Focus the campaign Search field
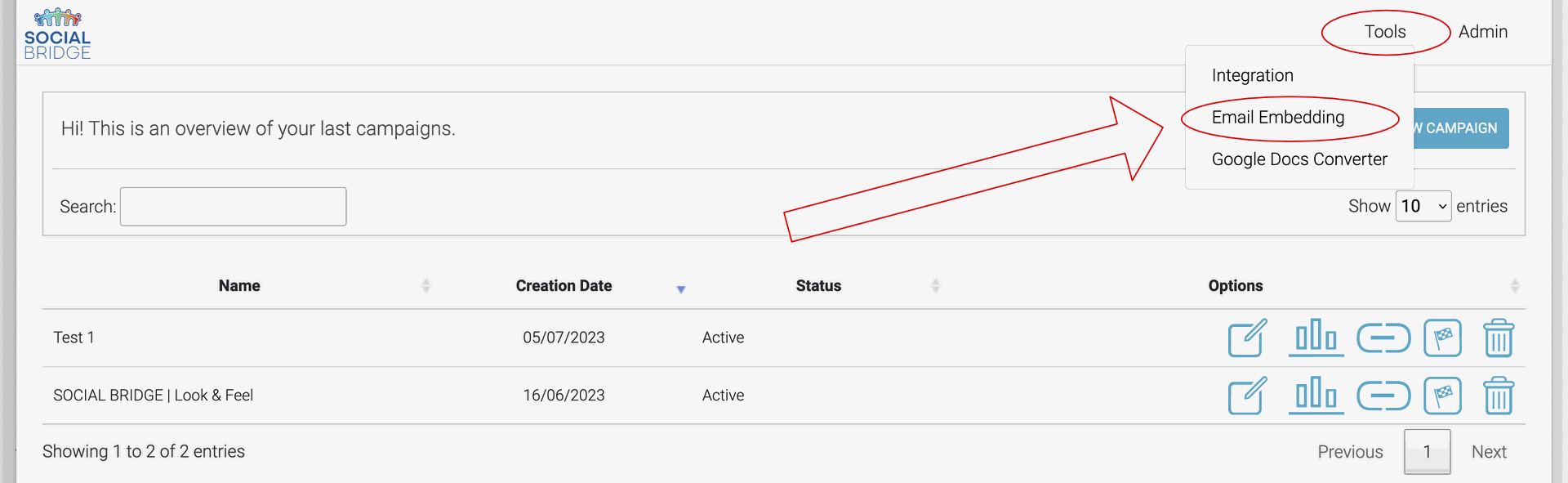This screenshot has width=1568, height=483. tap(233, 206)
